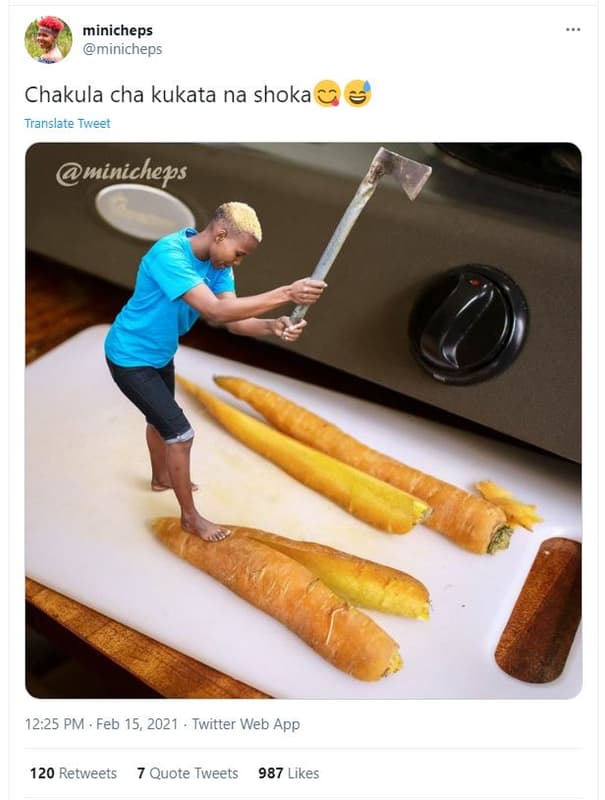Screen dimensions: 605x800
Task: Click the grinning sweat emoji
Action: (x=357, y=96)
